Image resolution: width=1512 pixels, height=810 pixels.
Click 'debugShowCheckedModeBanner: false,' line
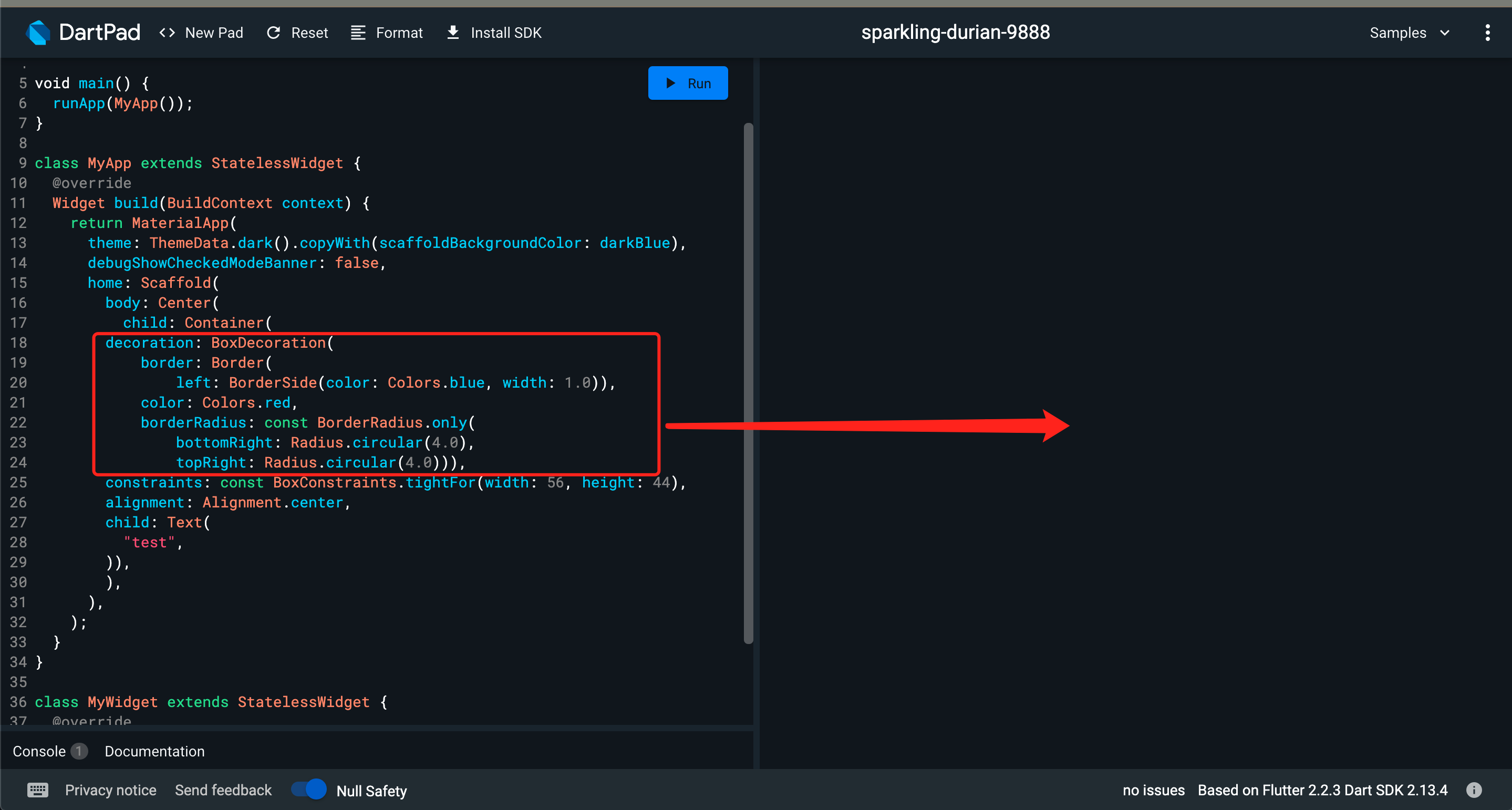tap(236, 263)
